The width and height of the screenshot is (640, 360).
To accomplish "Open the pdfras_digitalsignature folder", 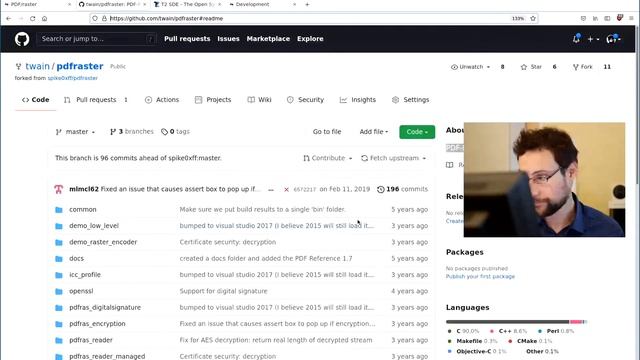I will 105,307.
